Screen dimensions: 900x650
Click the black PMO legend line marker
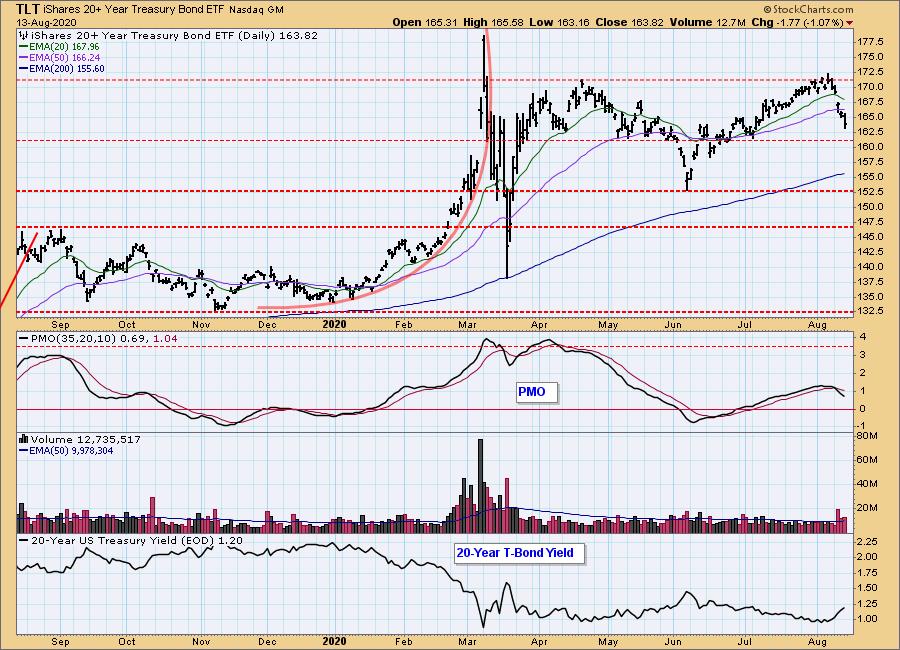point(24,339)
